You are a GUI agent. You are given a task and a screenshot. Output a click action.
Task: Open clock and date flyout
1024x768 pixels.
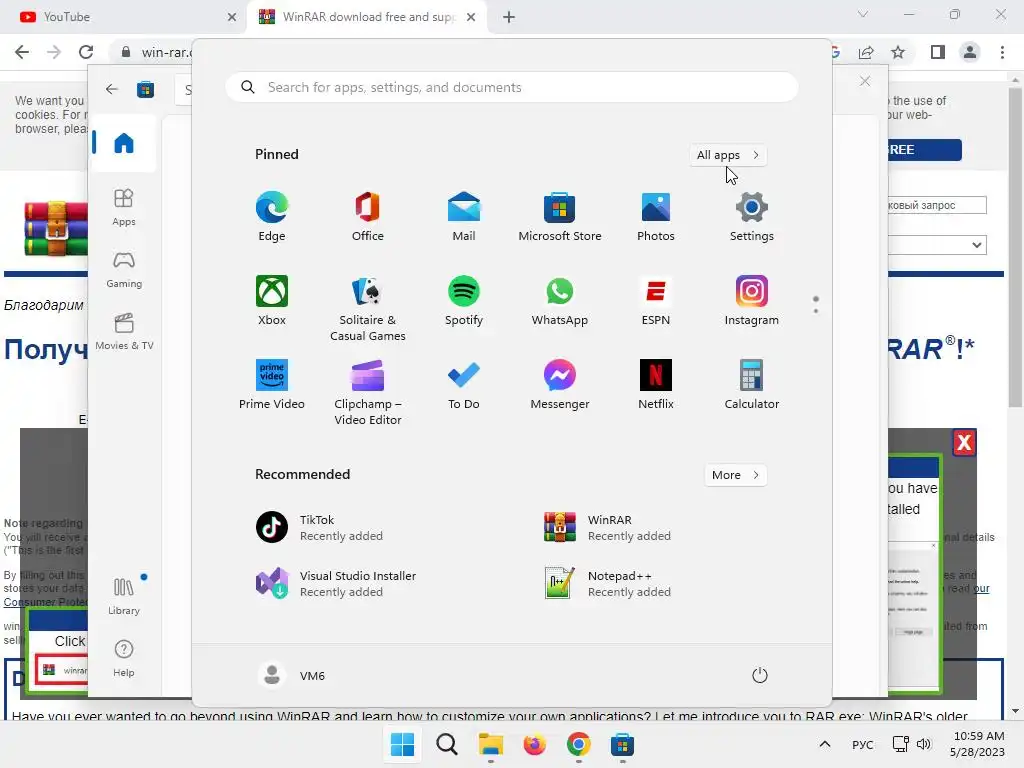coord(978,744)
